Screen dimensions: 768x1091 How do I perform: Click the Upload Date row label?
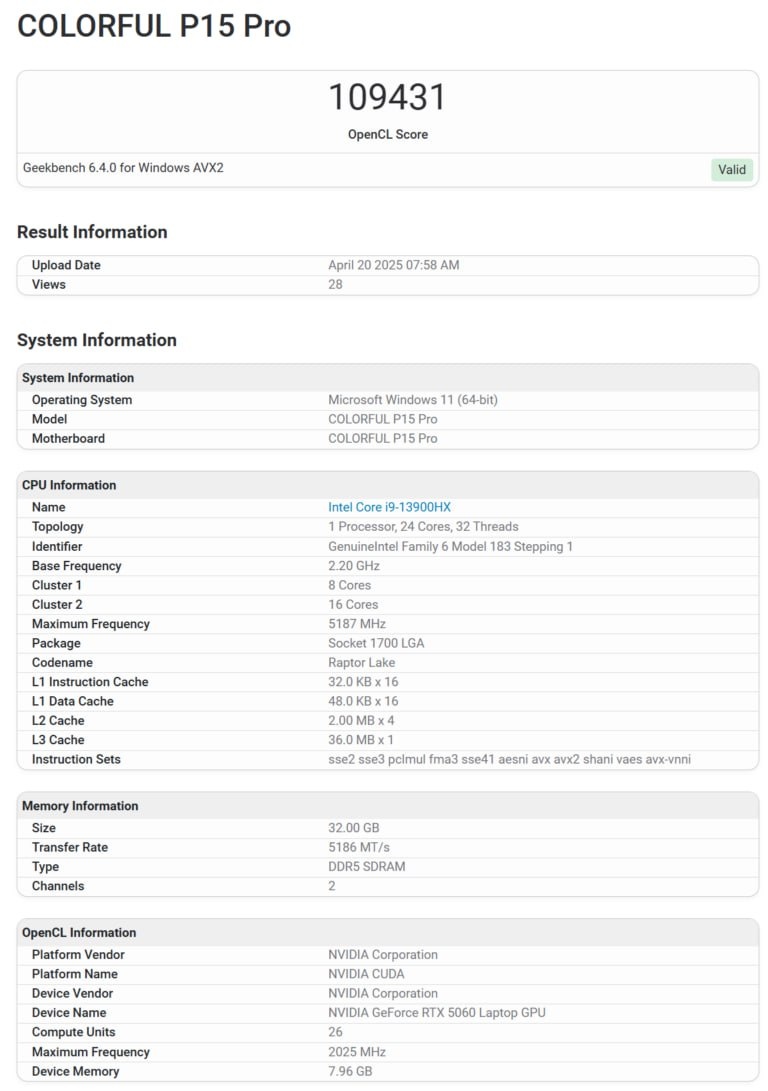coord(66,265)
